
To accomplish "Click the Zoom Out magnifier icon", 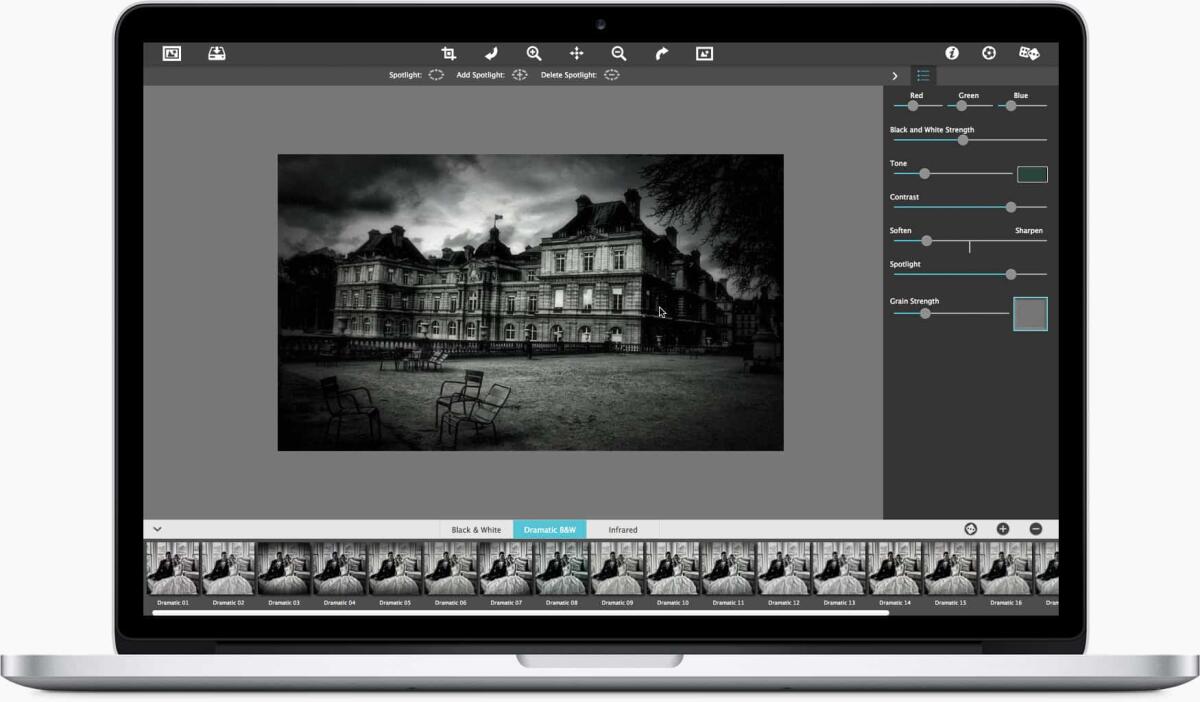I will [x=620, y=53].
